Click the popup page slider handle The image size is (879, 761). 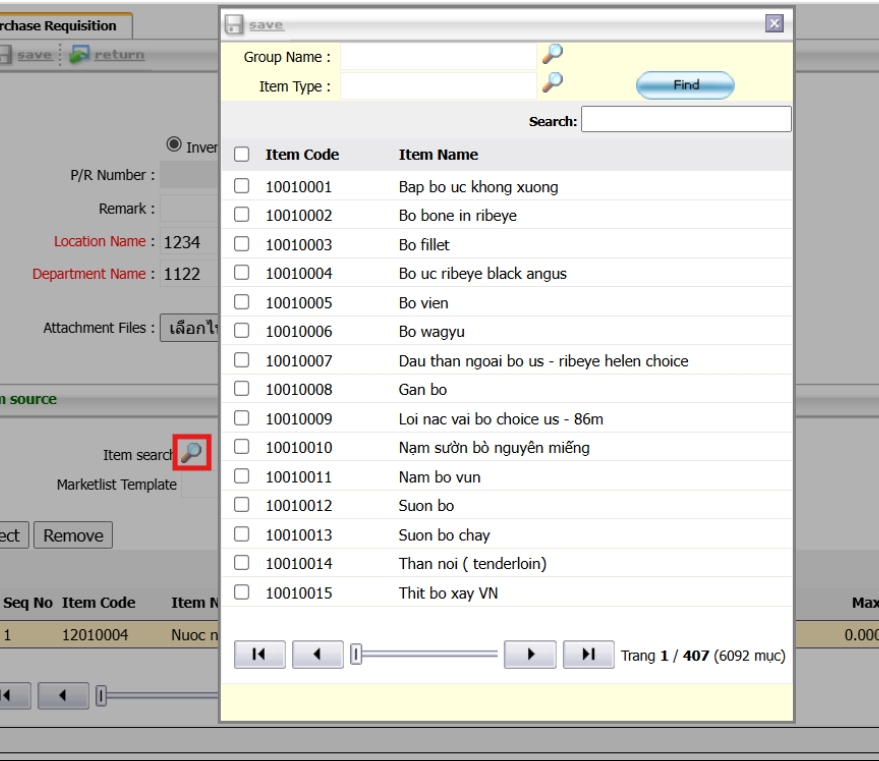tap(355, 655)
